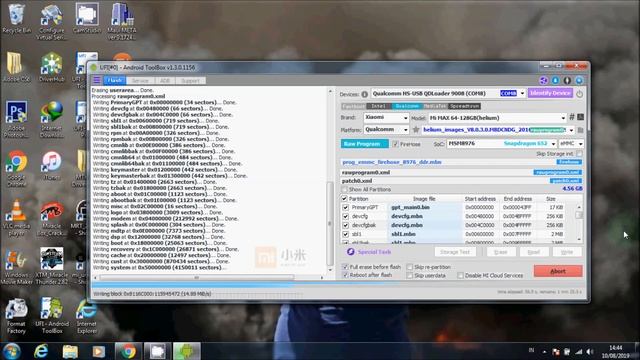This screenshot has height=360, width=640.
Task: Uncheck the devcfg partition checkbox
Action: coord(346,216)
